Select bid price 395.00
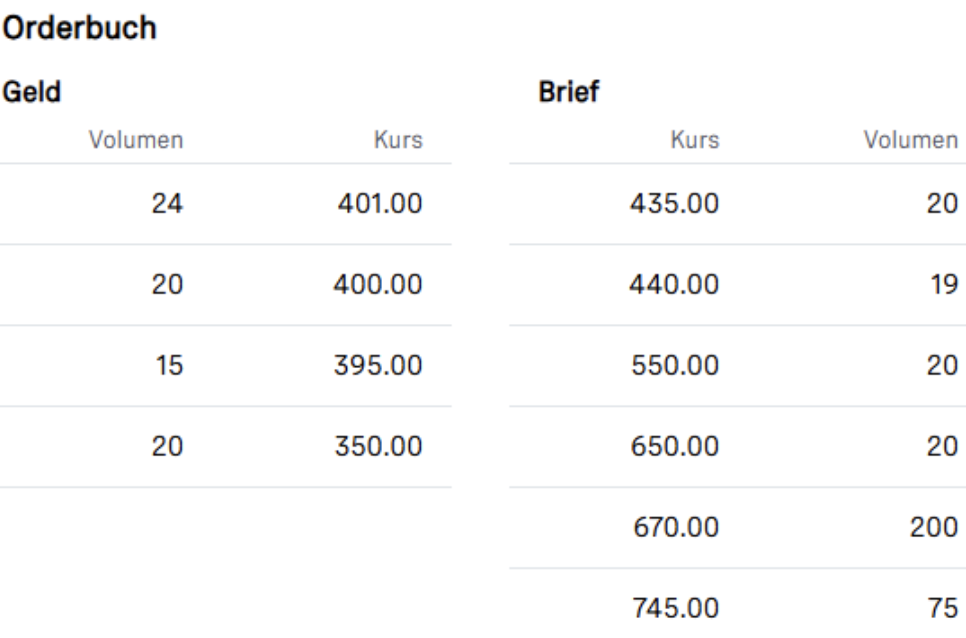This screenshot has width=966, height=638. click(x=378, y=365)
